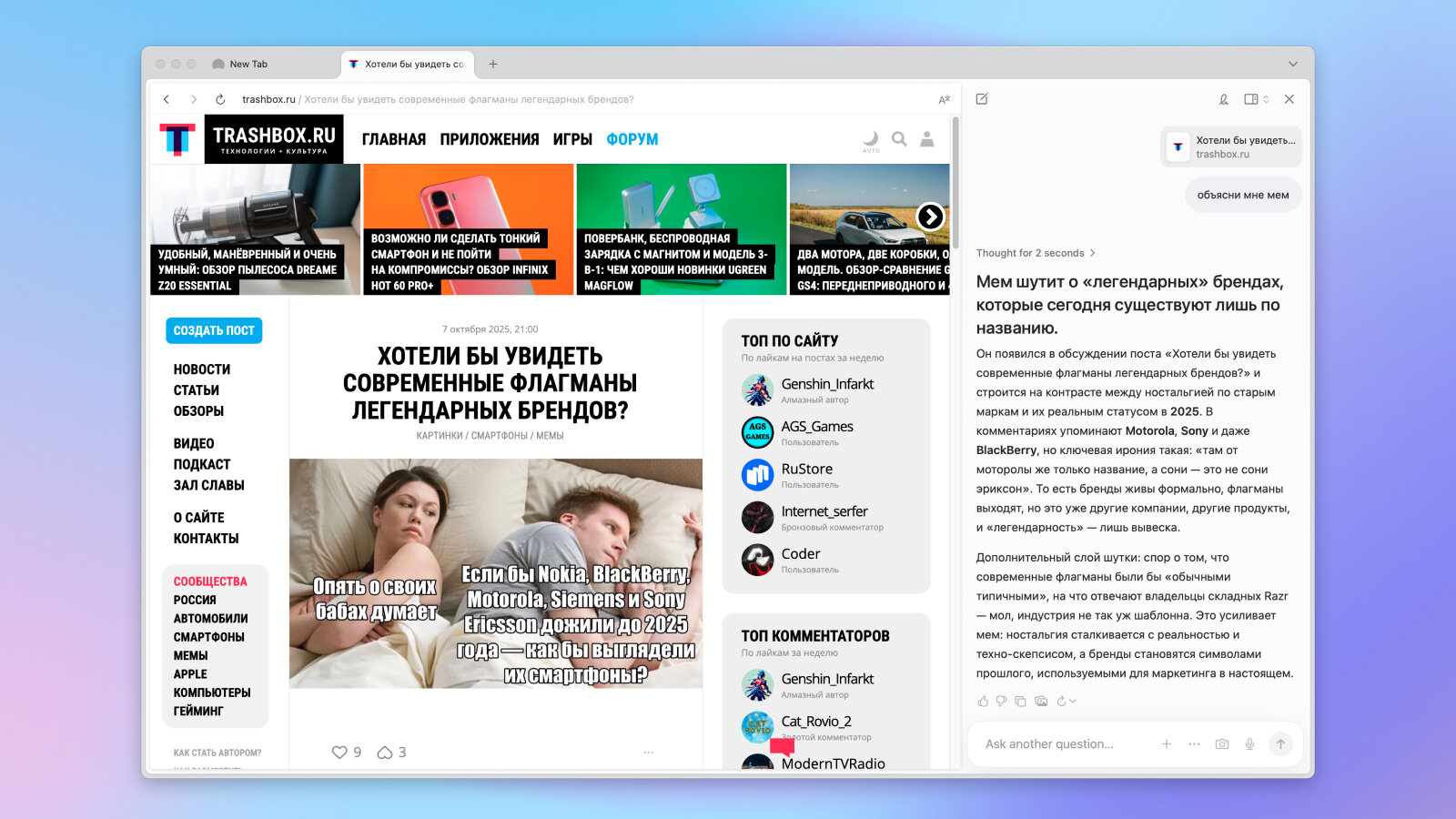Image resolution: width=1456 pixels, height=819 pixels.
Task: Click the СОЗДАТЬ ПОСТ button
Action: coord(214,330)
